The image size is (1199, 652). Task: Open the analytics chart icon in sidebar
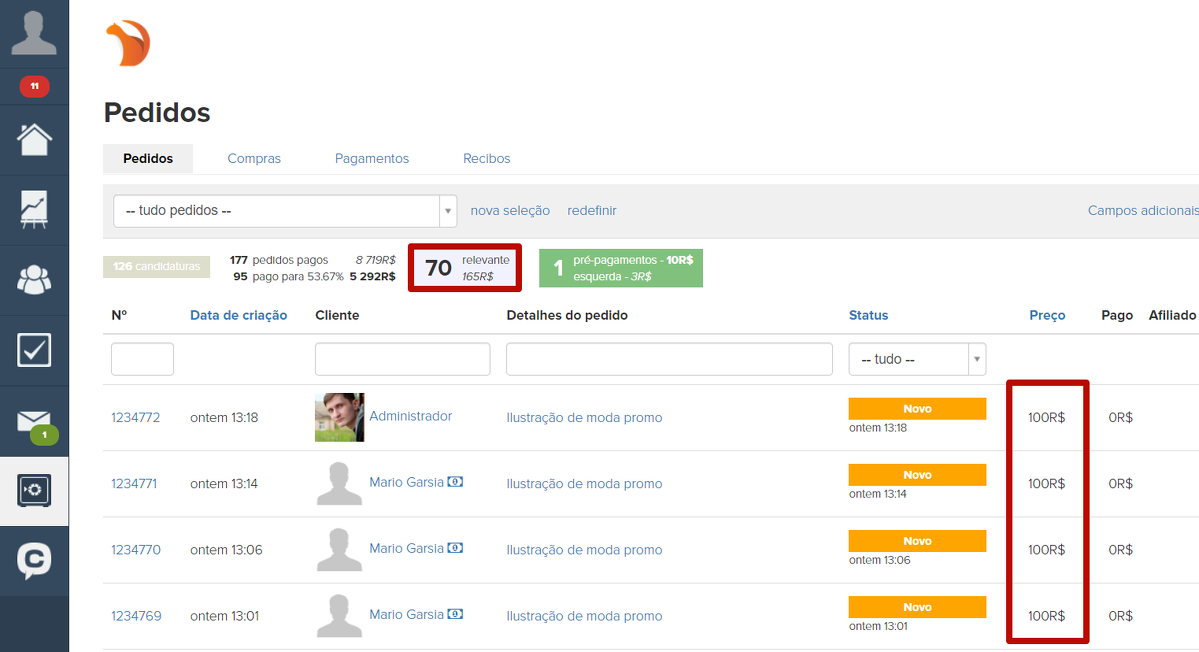(34, 210)
